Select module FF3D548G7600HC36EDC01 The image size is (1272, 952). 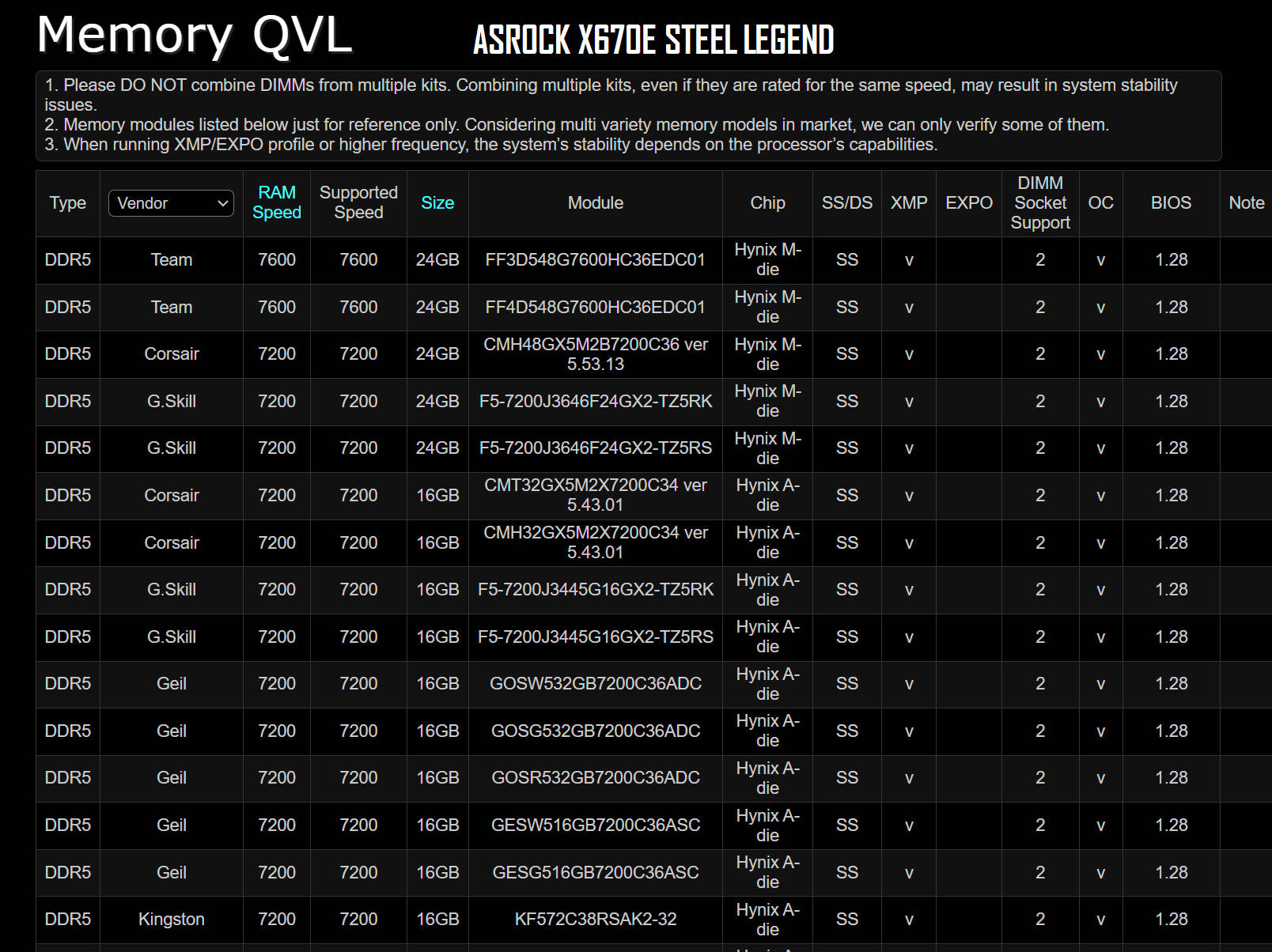(x=596, y=260)
